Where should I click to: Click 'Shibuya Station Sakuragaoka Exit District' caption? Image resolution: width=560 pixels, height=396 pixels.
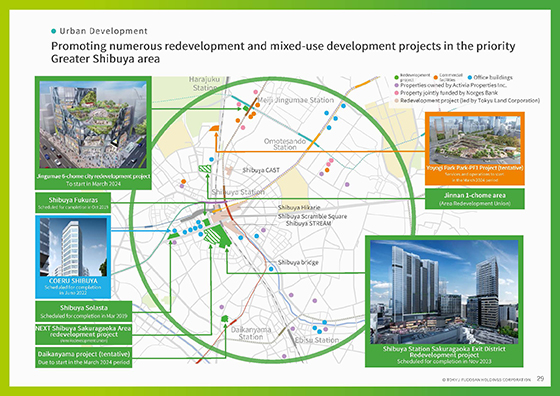tap(444, 349)
